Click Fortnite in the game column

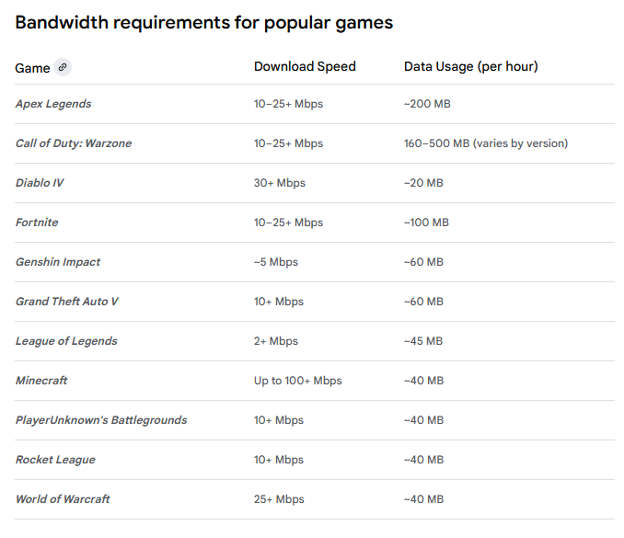click(37, 222)
